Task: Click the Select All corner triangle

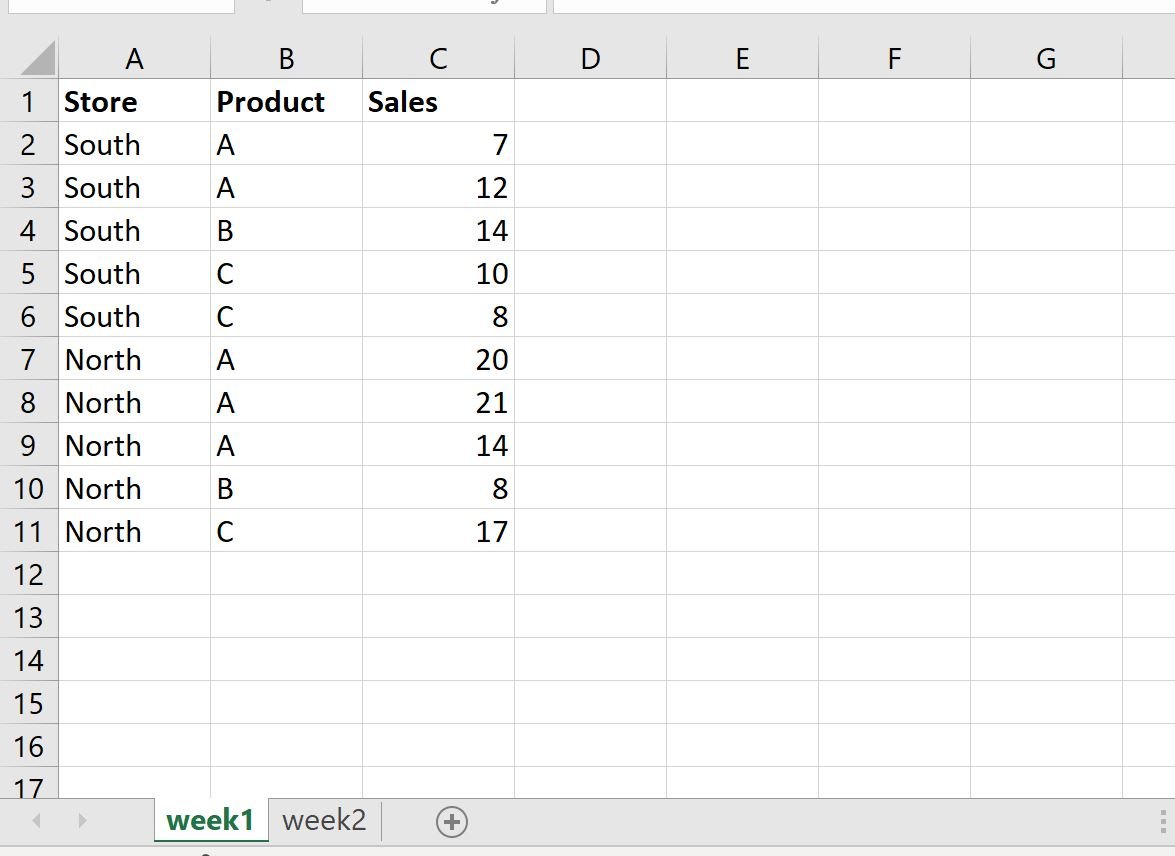Action: (x=37, y=58)
